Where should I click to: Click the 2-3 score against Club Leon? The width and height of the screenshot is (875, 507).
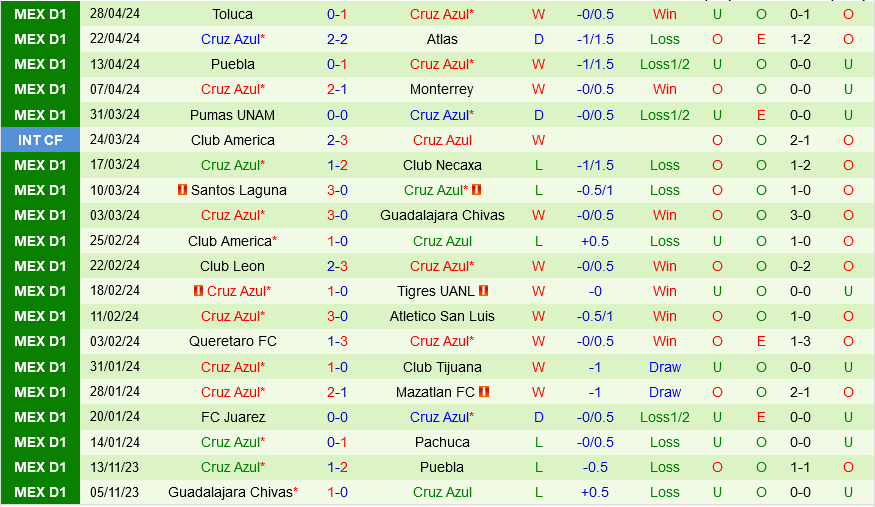coord(337,266)
